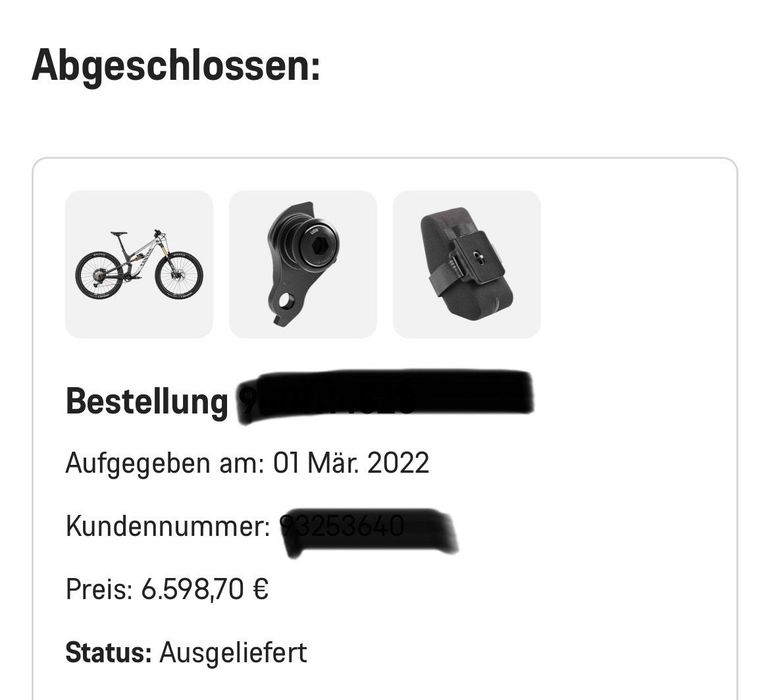The width and height of the screenshot is (770, 700).
Task: Open the mountain bike product thumbnail
Action: tap(139, 264)
